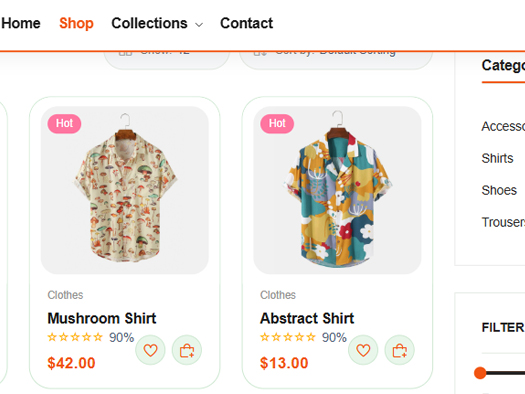
Task: Select Shoes category in sidebar
Action: [499, 190]
